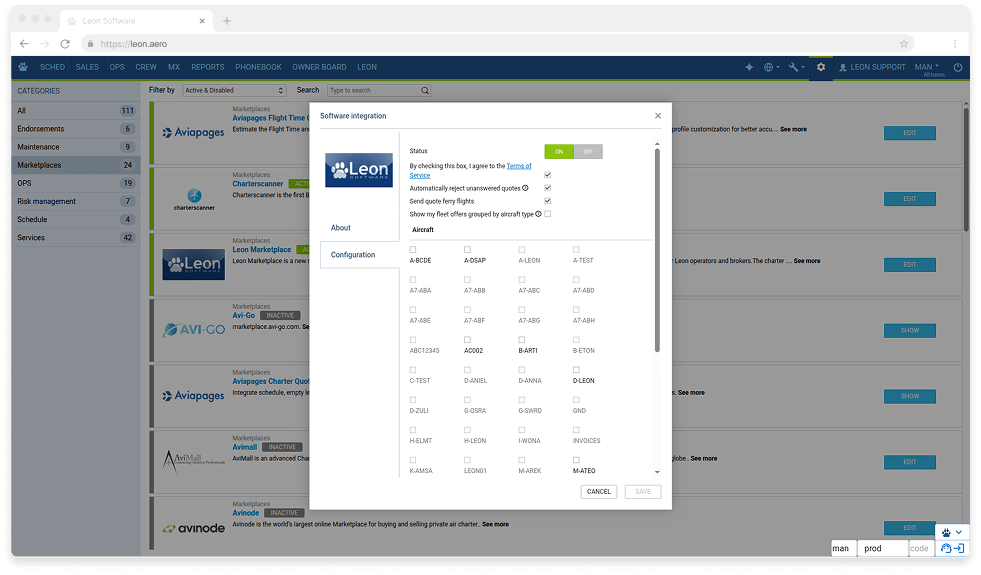Click the sparkle star icon in top bar

pyautogui.click(x=749, y=67)
